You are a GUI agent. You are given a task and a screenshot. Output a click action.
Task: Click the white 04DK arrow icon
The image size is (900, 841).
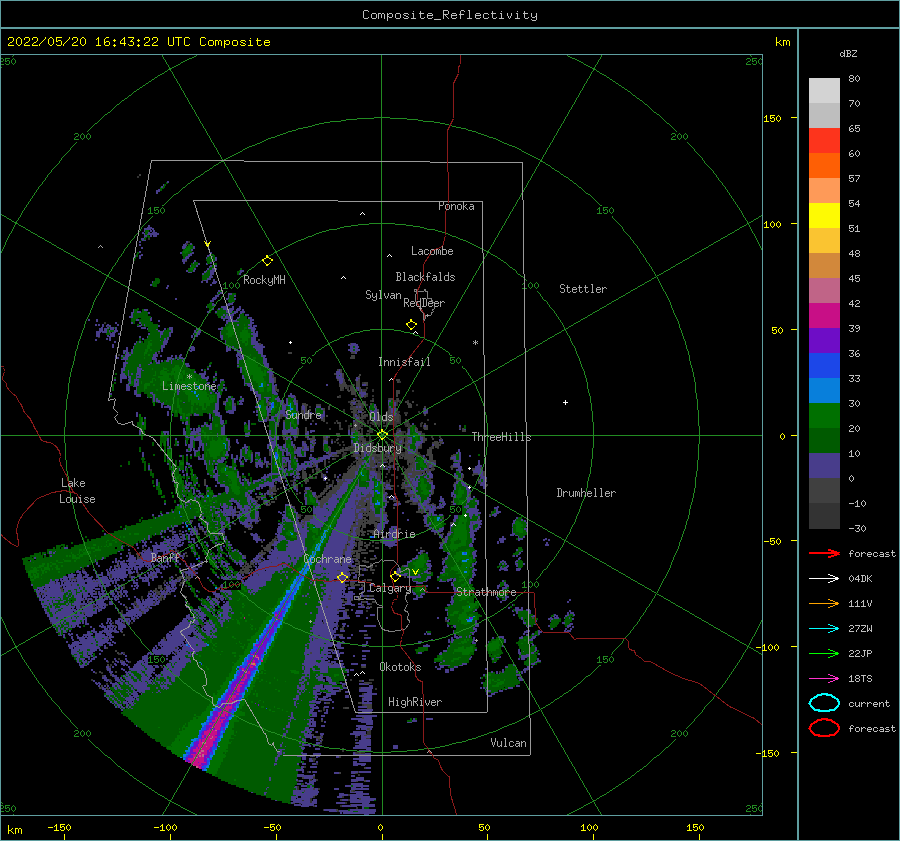(824, 579)
